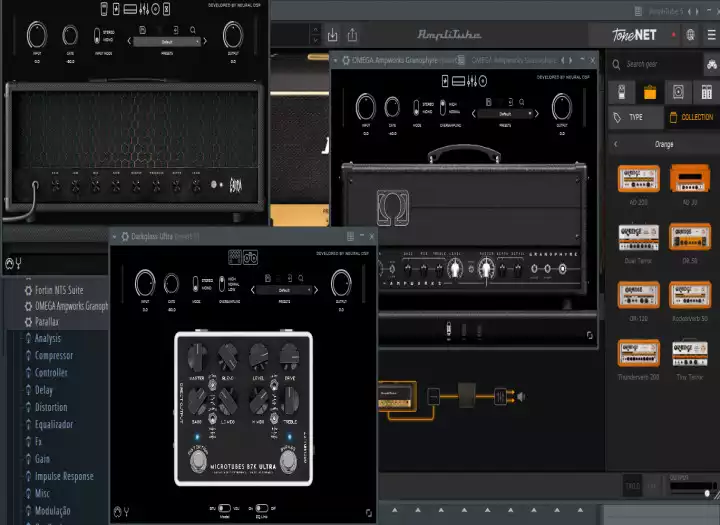Switch to the TYPE tab

[636, 118]
